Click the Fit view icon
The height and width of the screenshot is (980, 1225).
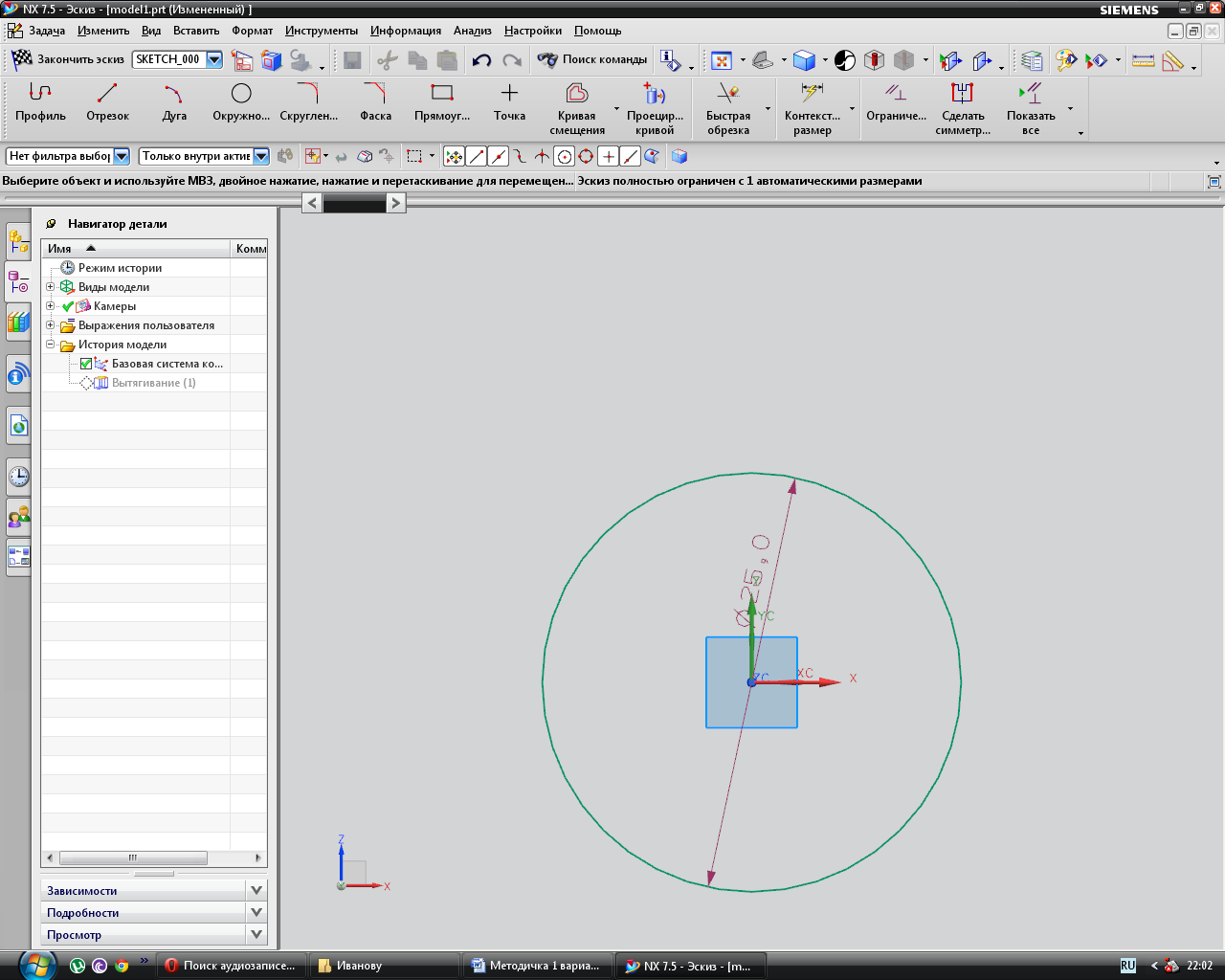[722, 60]
